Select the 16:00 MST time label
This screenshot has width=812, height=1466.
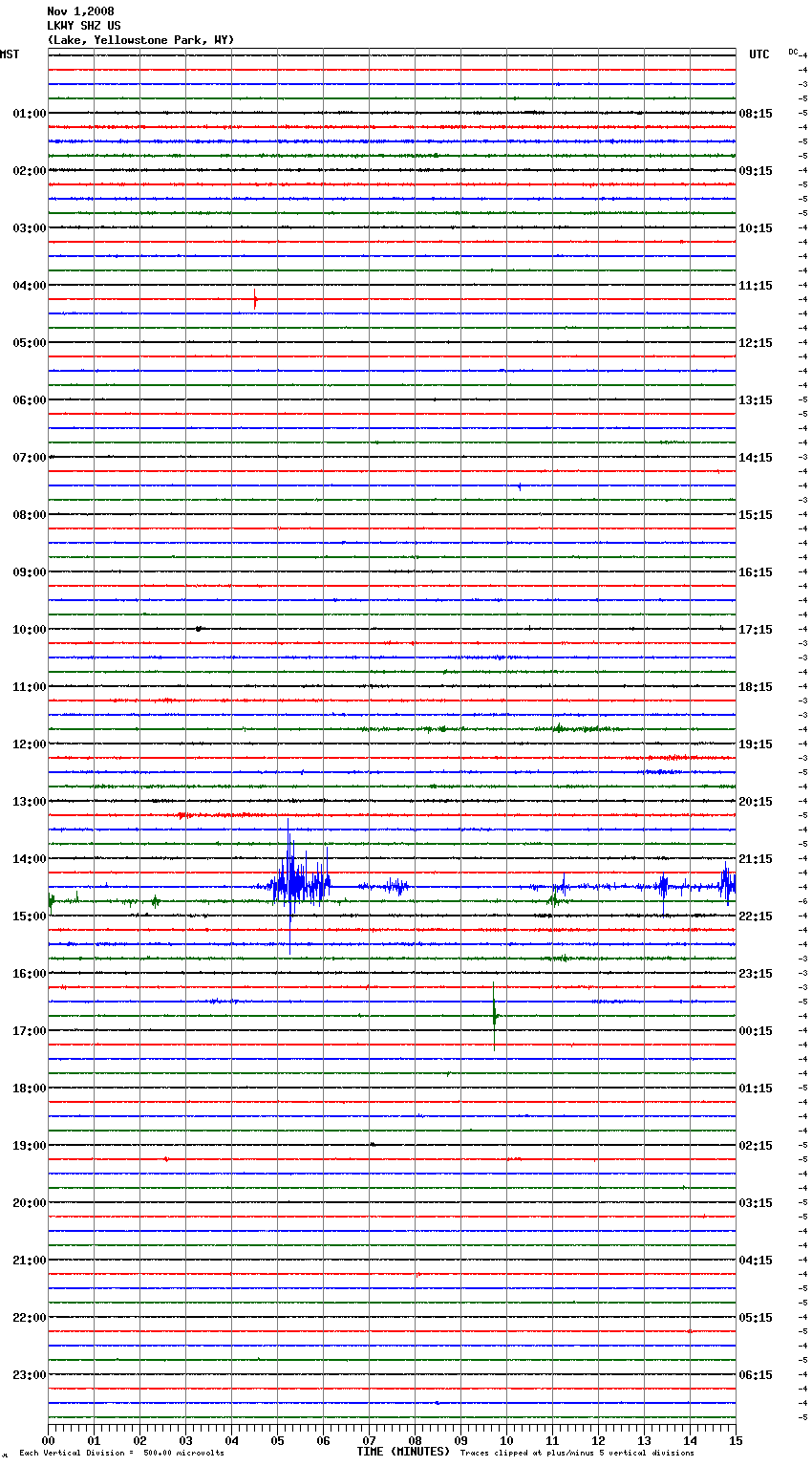(x=30, y=974)
